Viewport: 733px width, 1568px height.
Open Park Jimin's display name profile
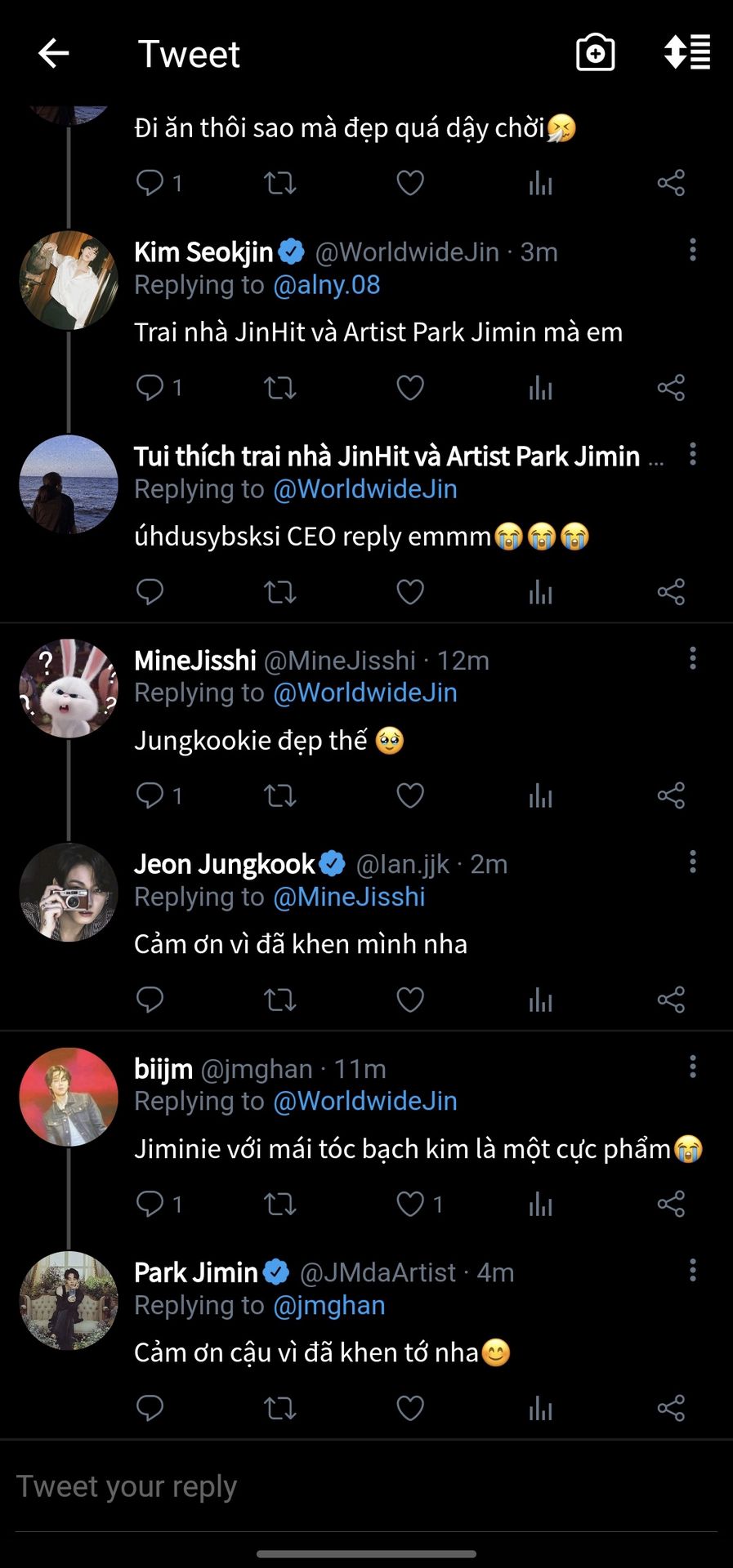tap(196, 1272)
